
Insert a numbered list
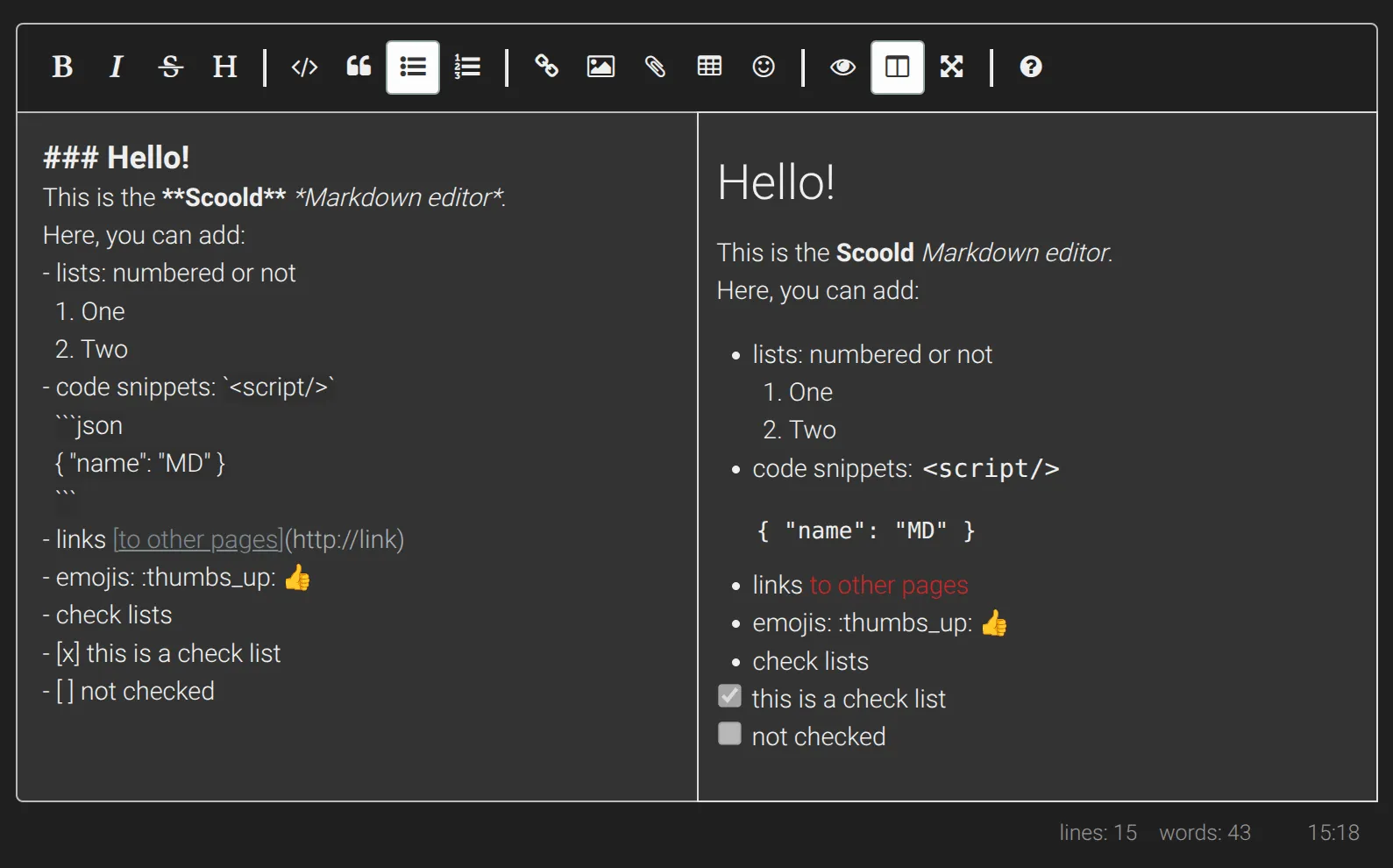coord(467,67)
